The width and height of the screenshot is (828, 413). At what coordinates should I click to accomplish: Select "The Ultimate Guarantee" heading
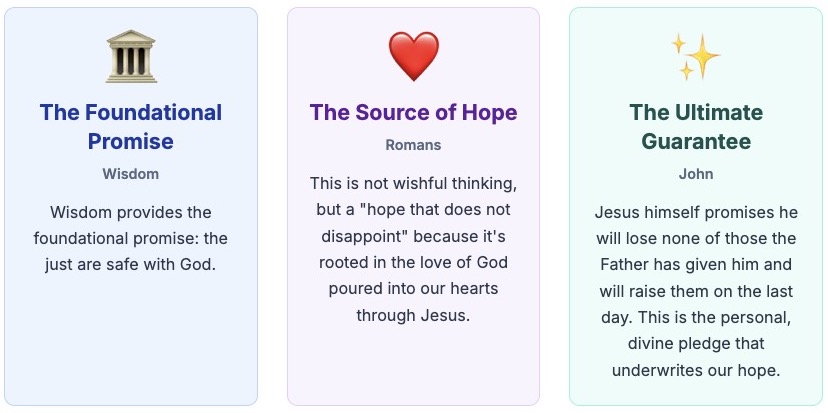tap(695, 126)
